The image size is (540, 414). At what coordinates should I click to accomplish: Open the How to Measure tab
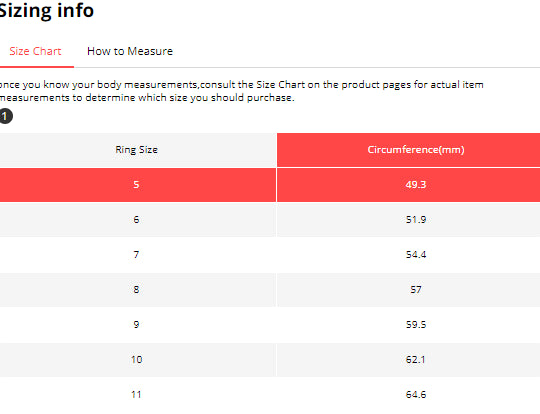pos(130,51)
